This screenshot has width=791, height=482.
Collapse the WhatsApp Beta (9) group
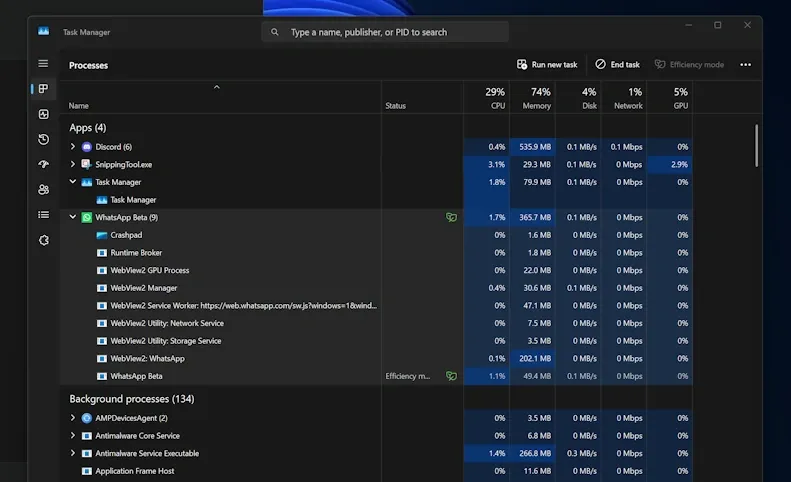coord(73,217)
